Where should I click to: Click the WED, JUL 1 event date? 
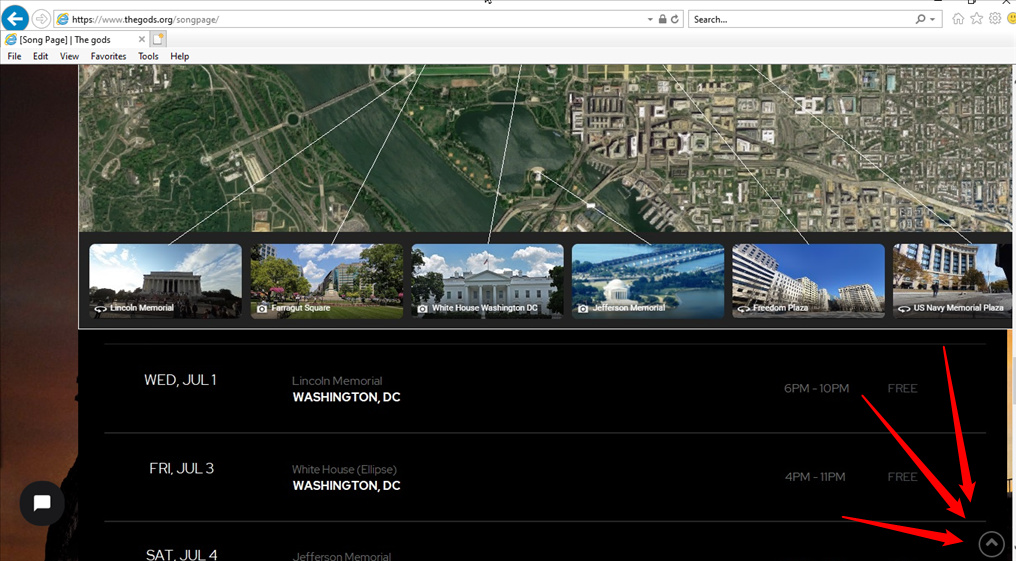pyautogui.click(x=180, y=380)
